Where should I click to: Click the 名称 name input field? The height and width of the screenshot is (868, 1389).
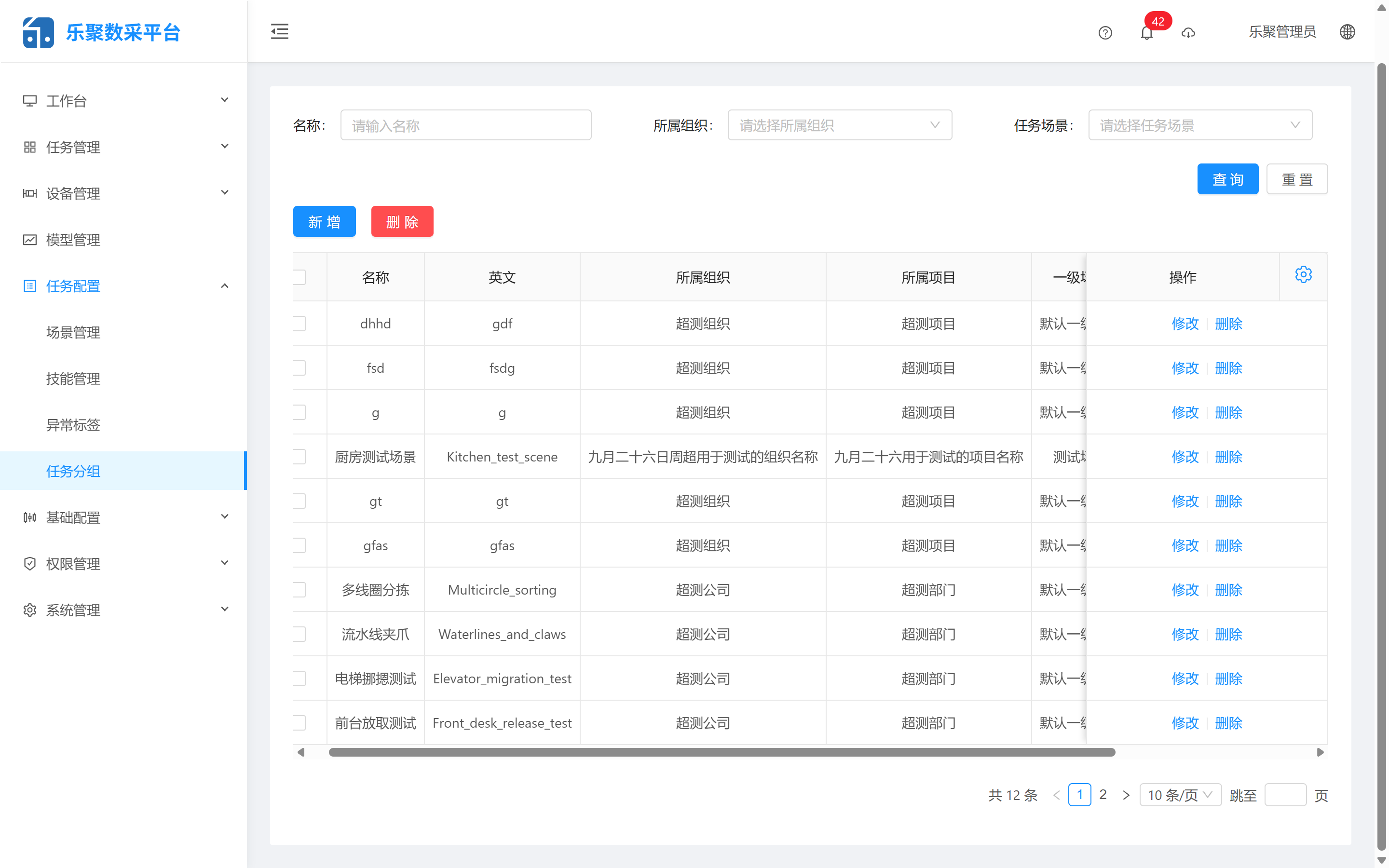[x=465, y=124]
